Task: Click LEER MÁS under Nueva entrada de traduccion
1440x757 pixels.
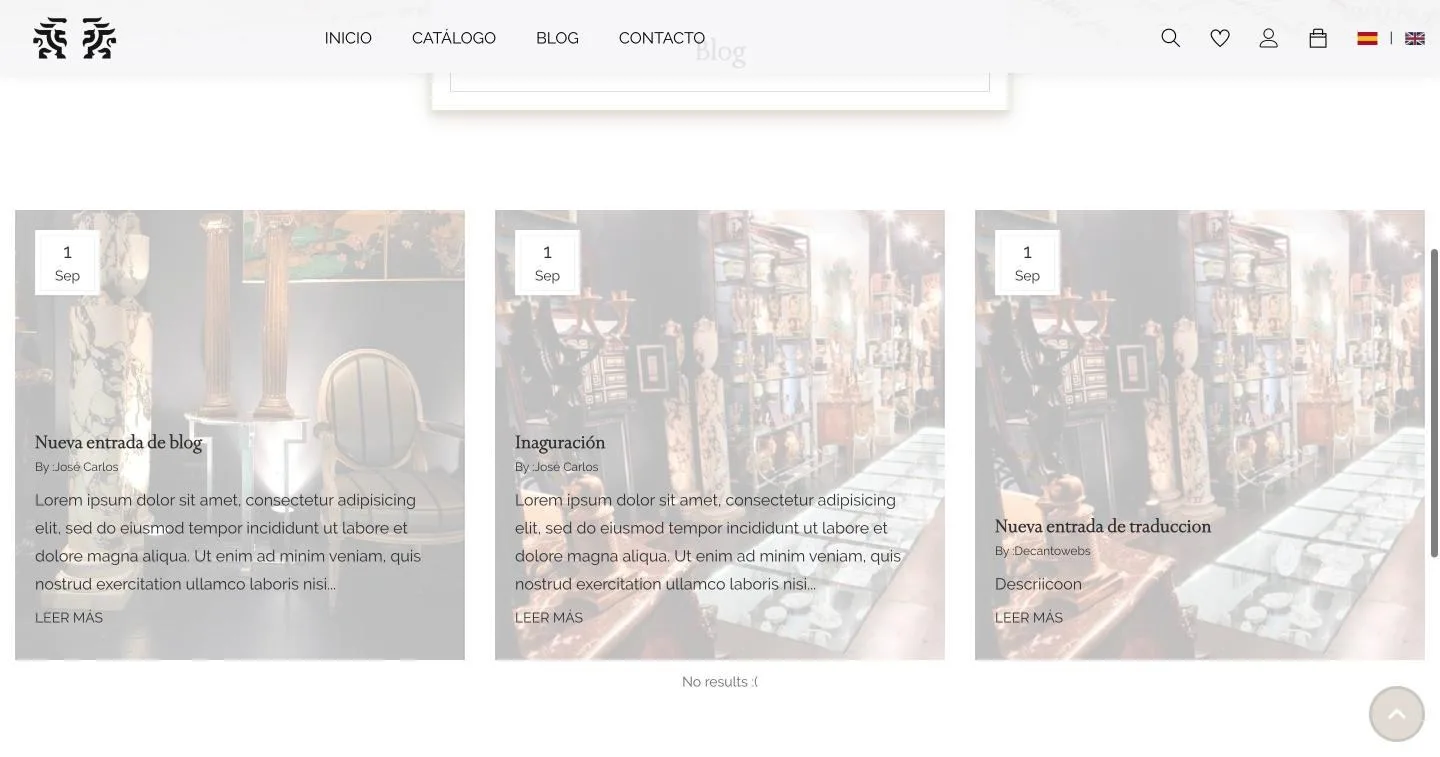Action: coord(1029,618)
